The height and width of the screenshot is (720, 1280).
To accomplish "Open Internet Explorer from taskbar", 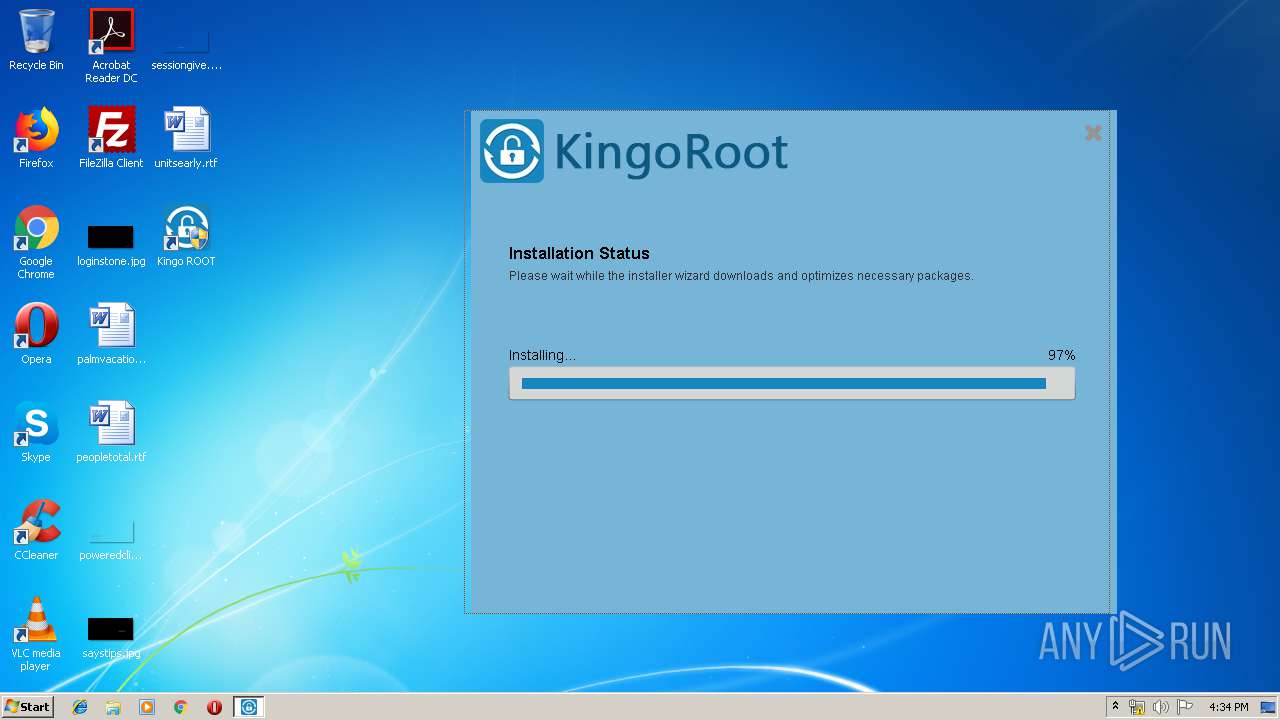I will pos(80,707).
